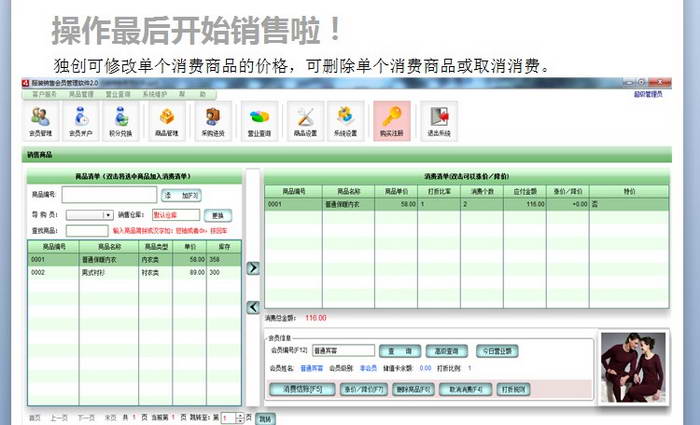Open the 系统维护 menu
The height and width of the screenshot is (425, 700).
154,95
